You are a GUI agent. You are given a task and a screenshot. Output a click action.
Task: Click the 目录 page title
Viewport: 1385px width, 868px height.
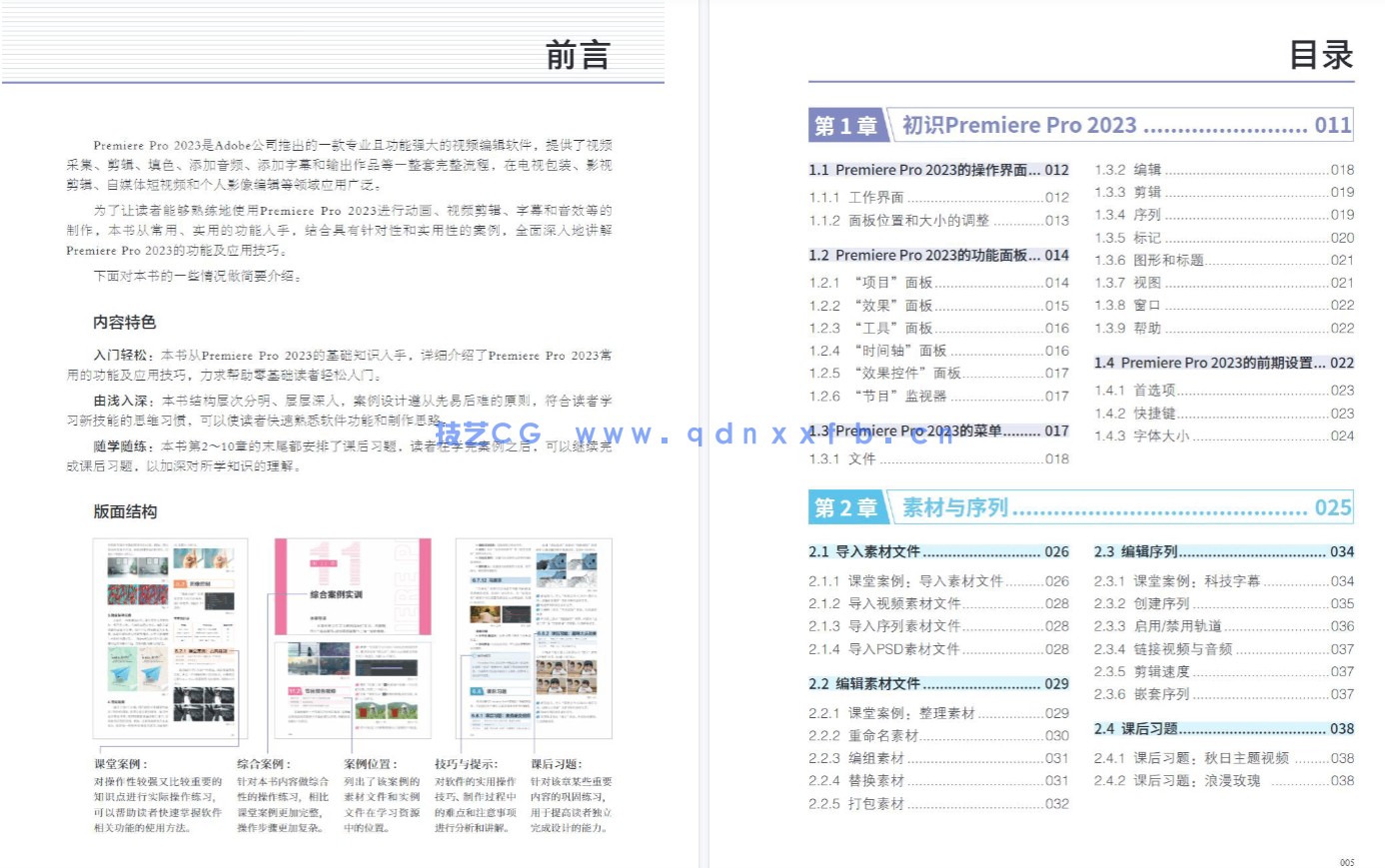pyautogui.click(x=1321, y=55)
